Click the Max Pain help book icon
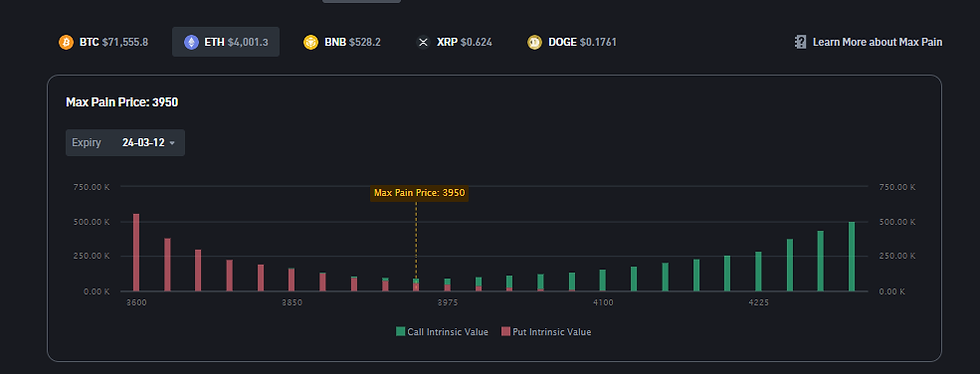Viewport: 980px width, 374px height. 801,42
